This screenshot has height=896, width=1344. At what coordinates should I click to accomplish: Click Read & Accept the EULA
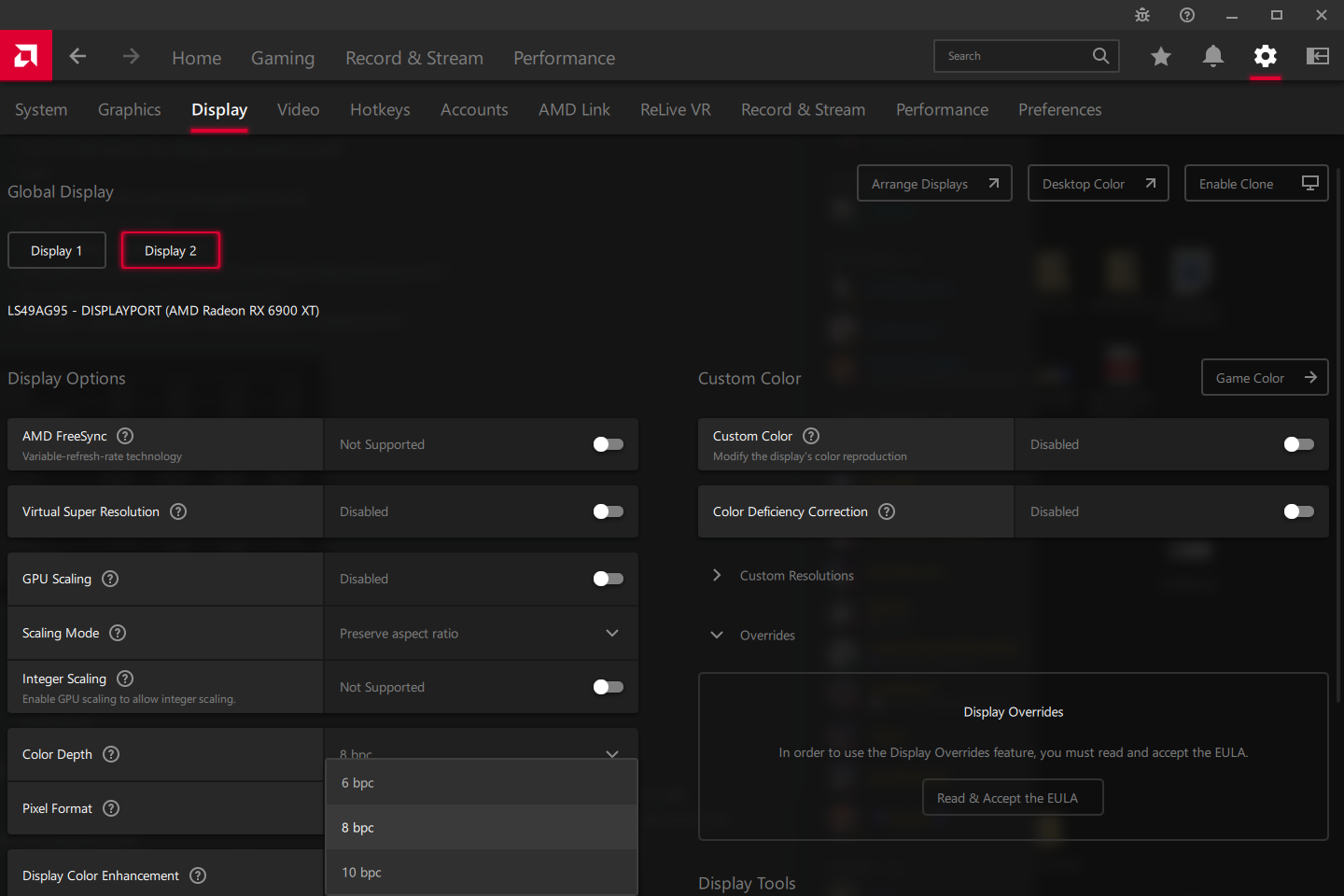1013,797
